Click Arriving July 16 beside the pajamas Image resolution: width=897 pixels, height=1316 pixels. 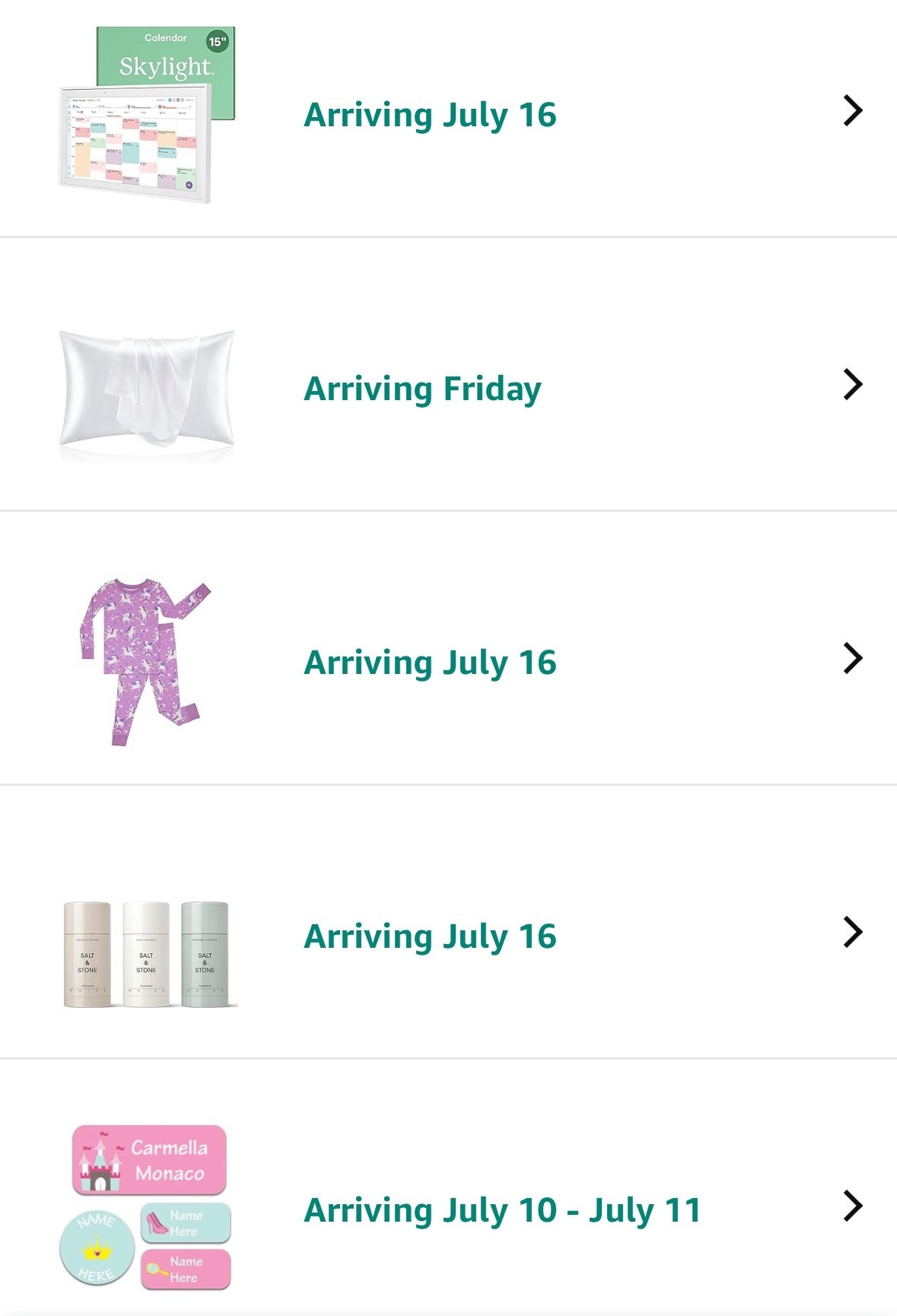(430, 663)
